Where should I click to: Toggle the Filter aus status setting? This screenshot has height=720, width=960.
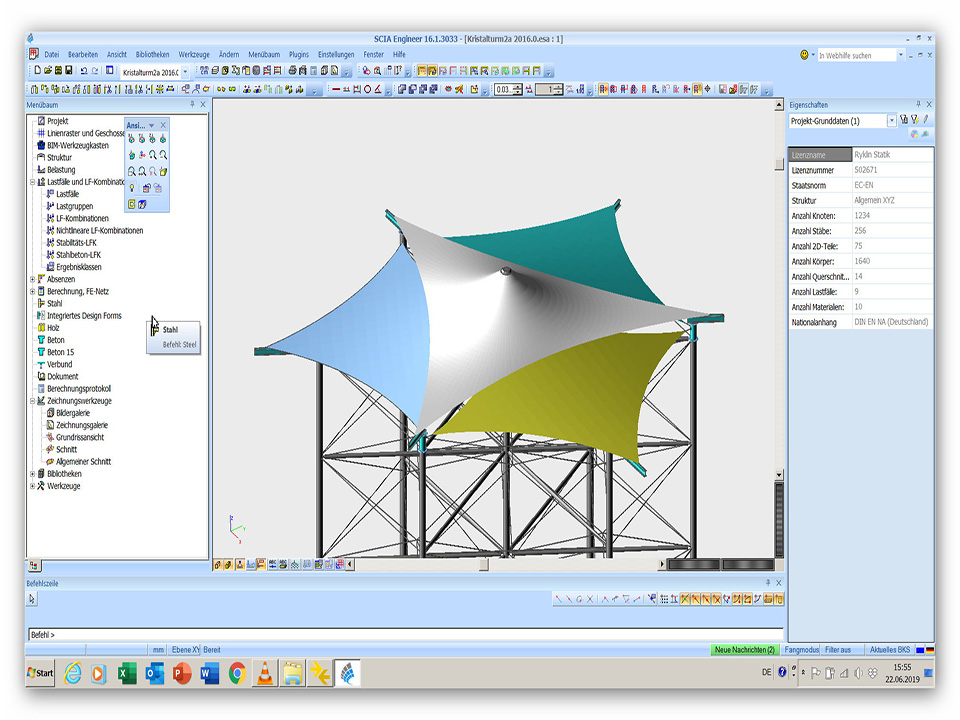coord(838,650)
